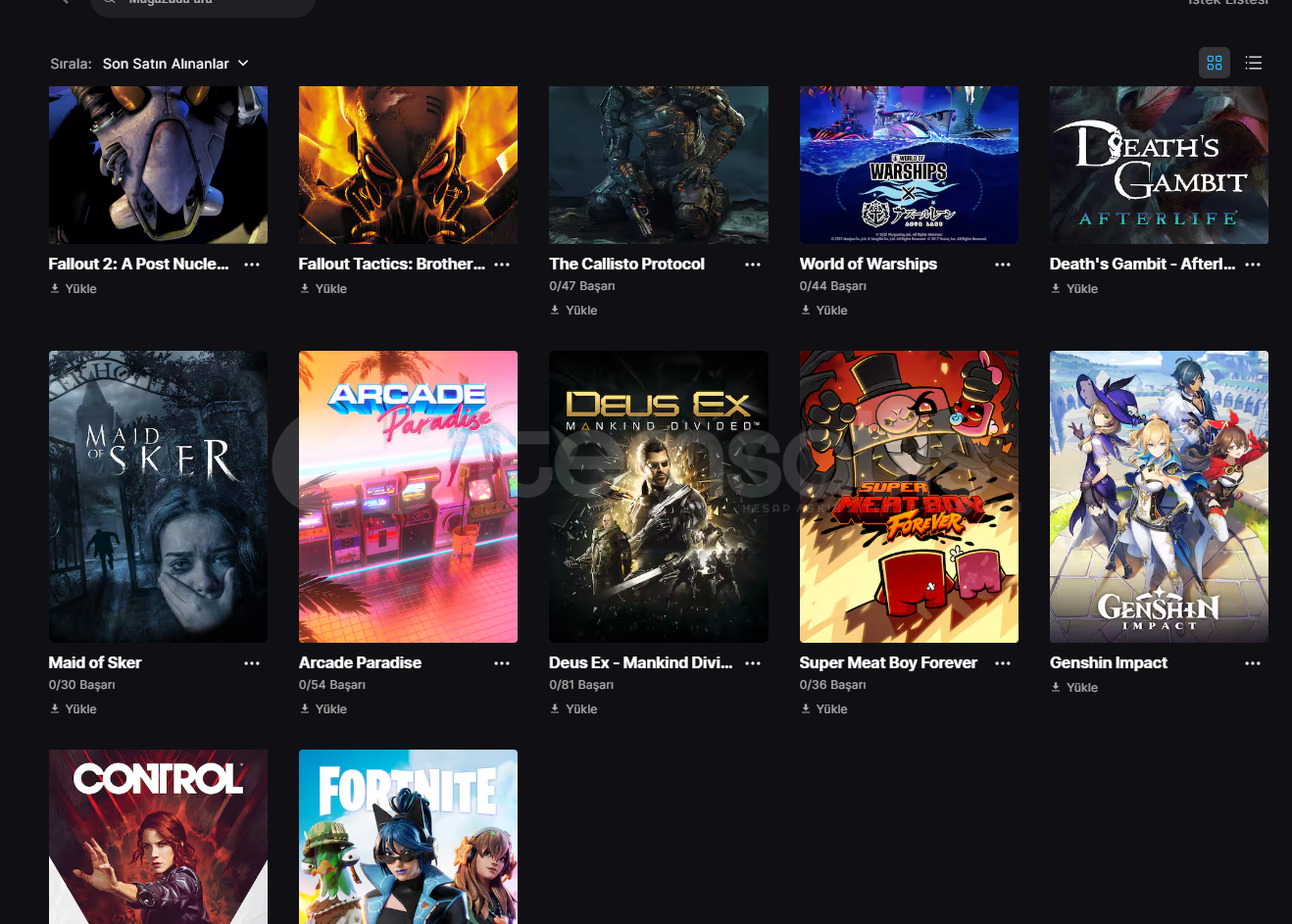Image resolution: width=1292 pixels, height=924 pixels.
Task: Click Super Meat Boy Forever title text
Action: 888,662
